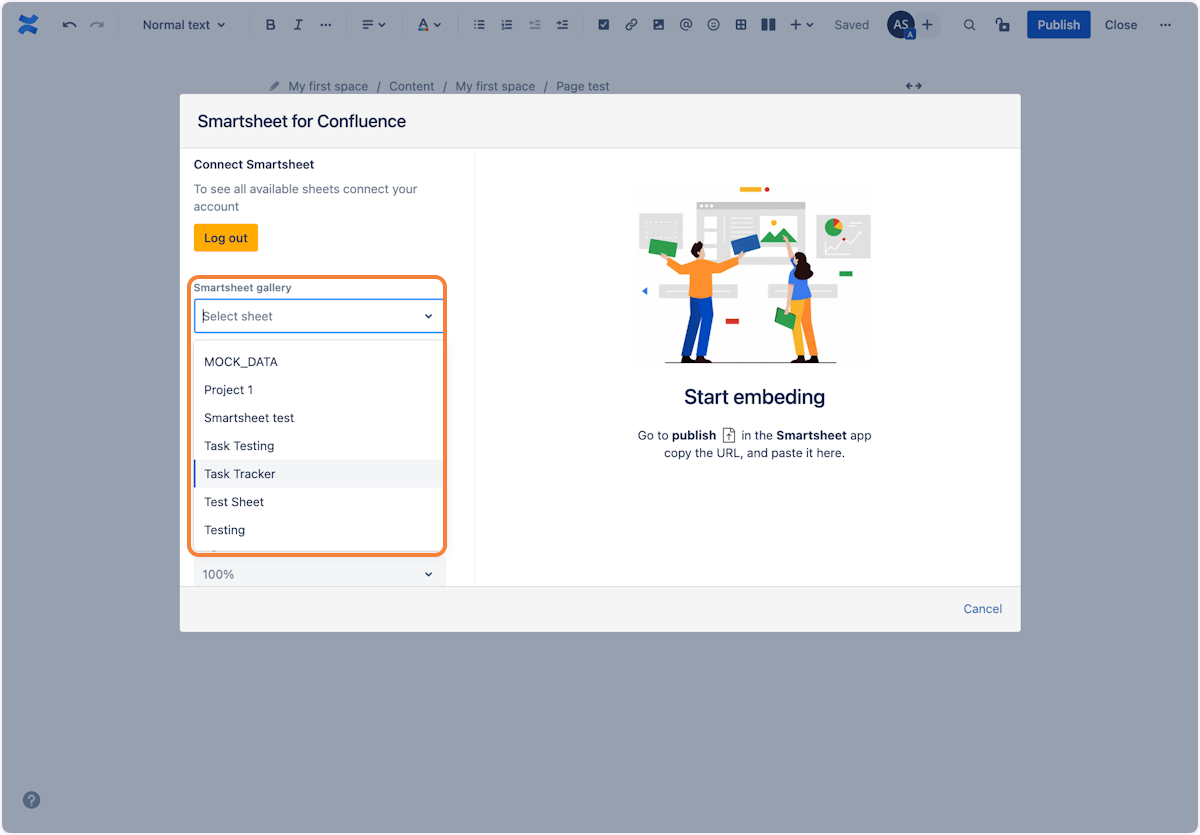The image size is (1200, 835).
Task: Open page restrictions lock icon
Action: 1002,25
